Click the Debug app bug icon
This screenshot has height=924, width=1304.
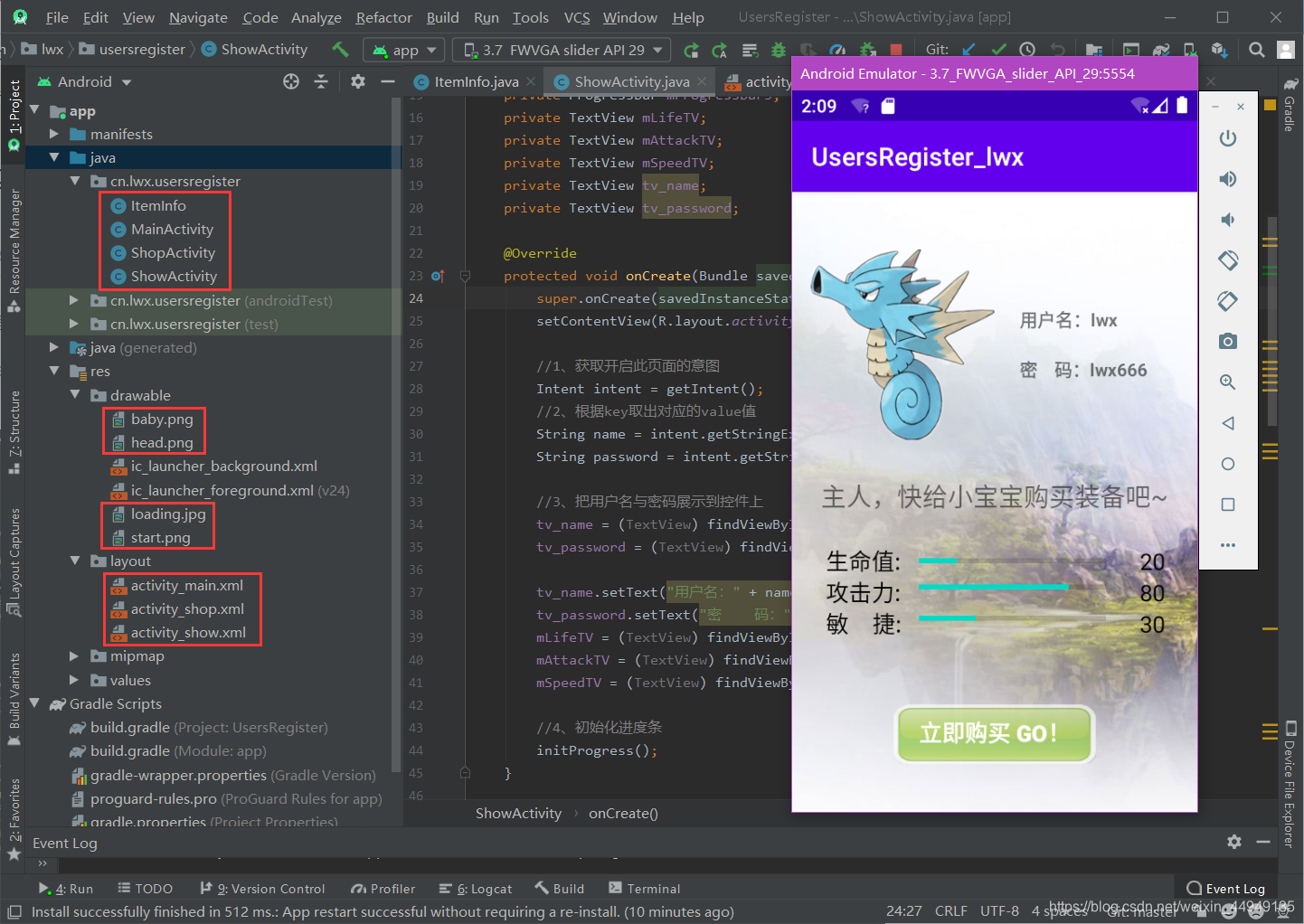tap(778, 50)
